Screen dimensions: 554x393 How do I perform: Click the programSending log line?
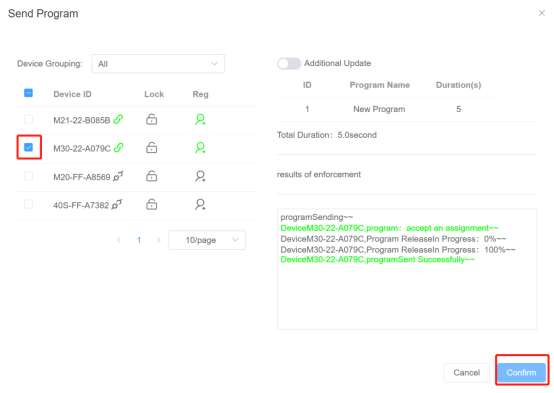tap(317, 217)
